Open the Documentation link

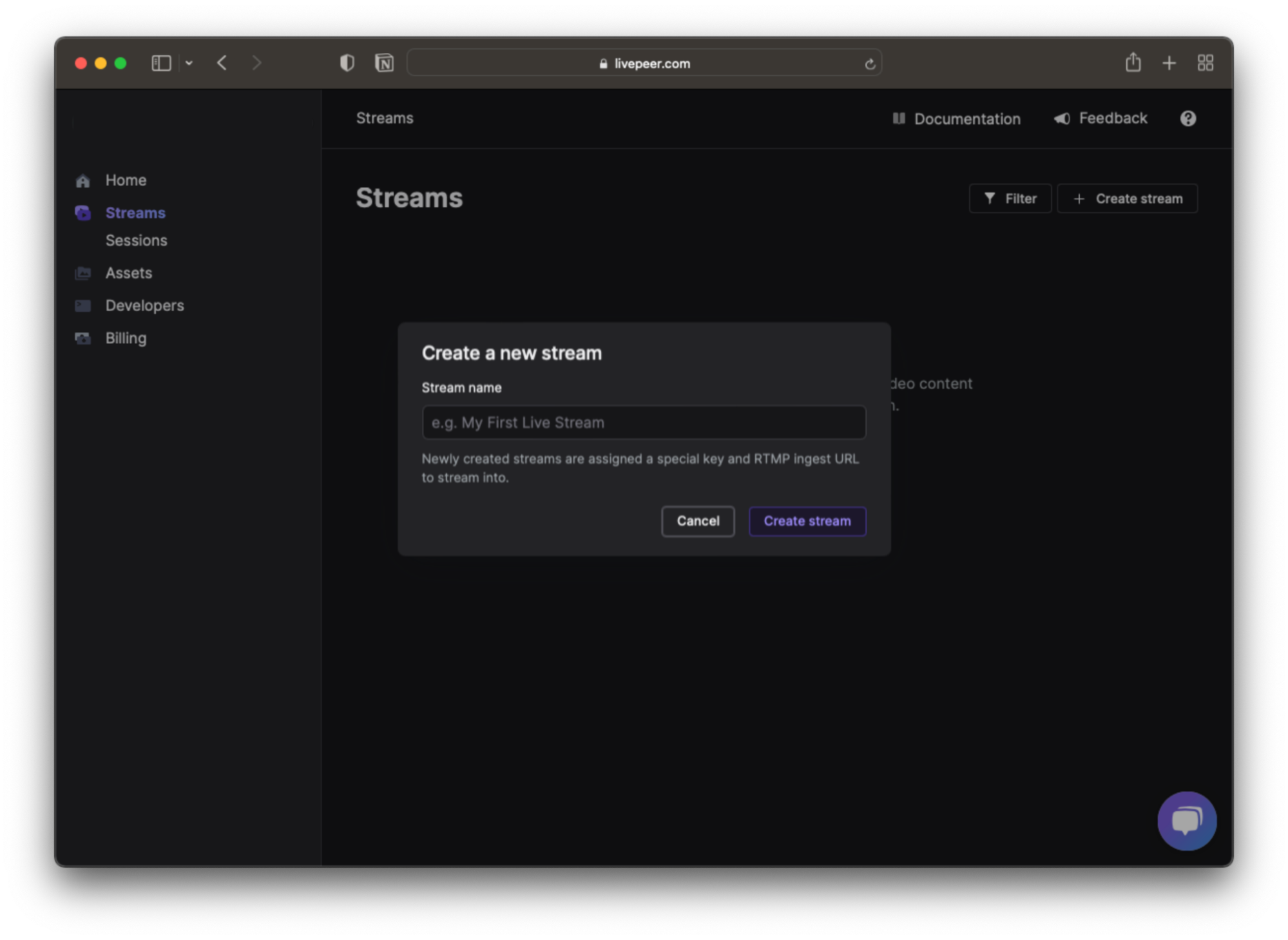(956, 119)
